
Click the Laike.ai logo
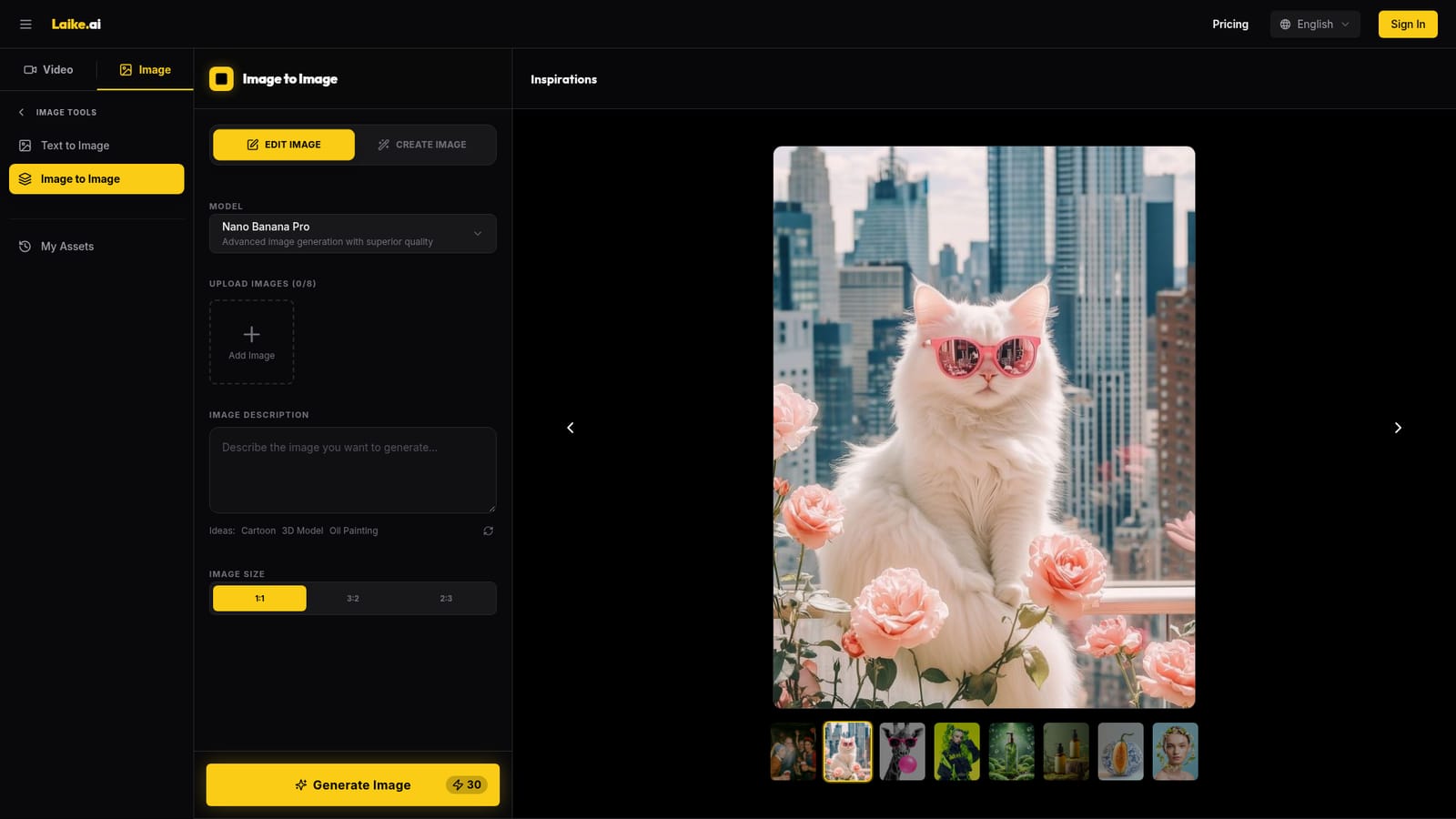[x=76, y=25]
